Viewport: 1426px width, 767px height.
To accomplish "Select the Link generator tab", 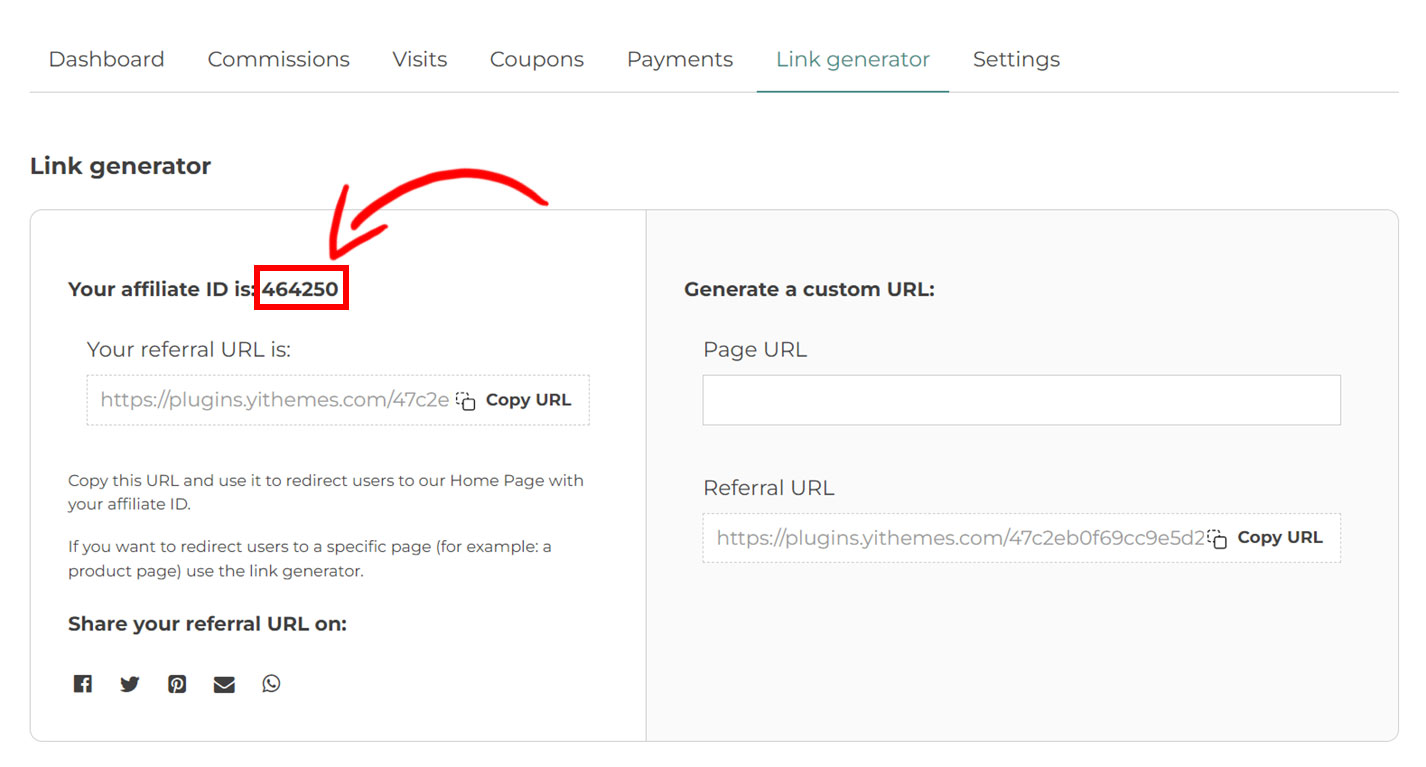I will (853, 60).
